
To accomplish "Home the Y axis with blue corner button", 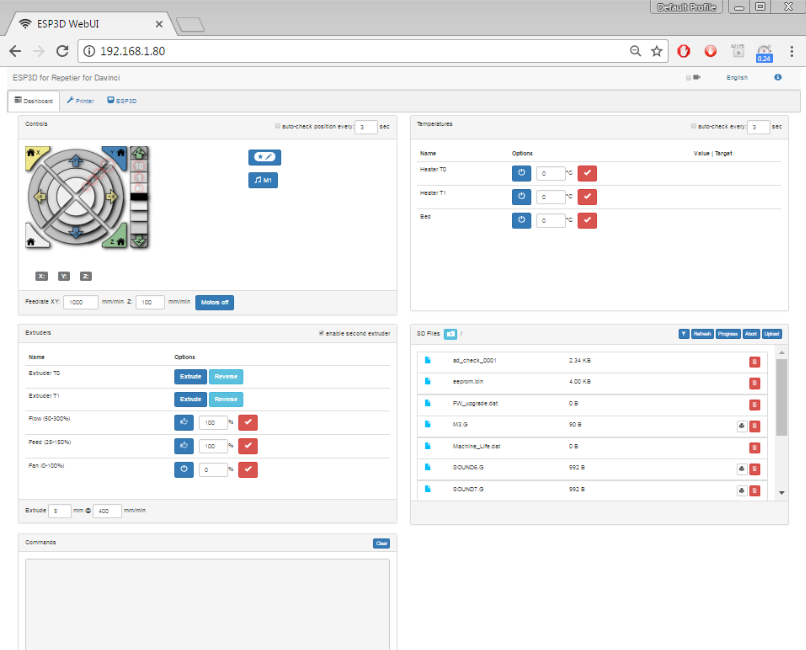I will click(117, 156).
